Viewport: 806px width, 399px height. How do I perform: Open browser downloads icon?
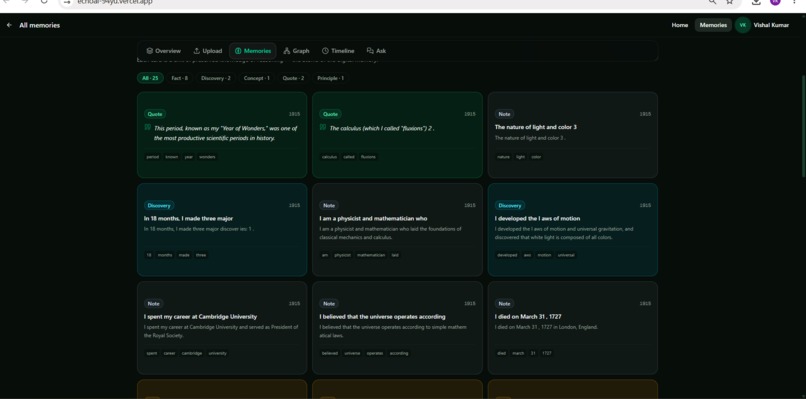pyautogui.click(x=756, y=2)
